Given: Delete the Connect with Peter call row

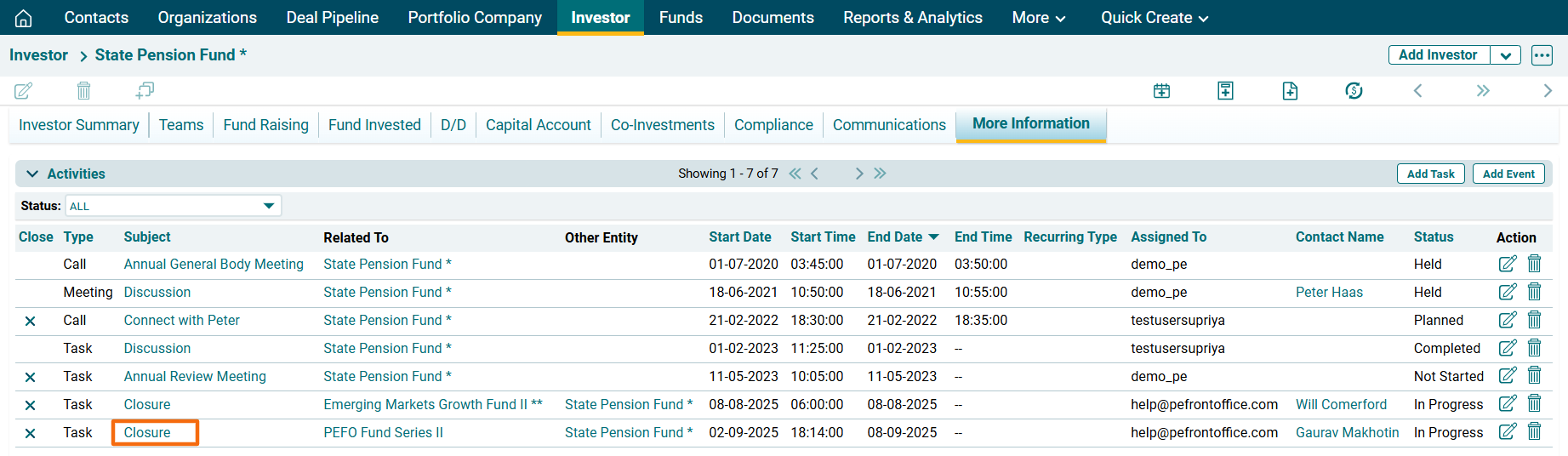Looking at the screenshot, I should tap(1534, 320).
